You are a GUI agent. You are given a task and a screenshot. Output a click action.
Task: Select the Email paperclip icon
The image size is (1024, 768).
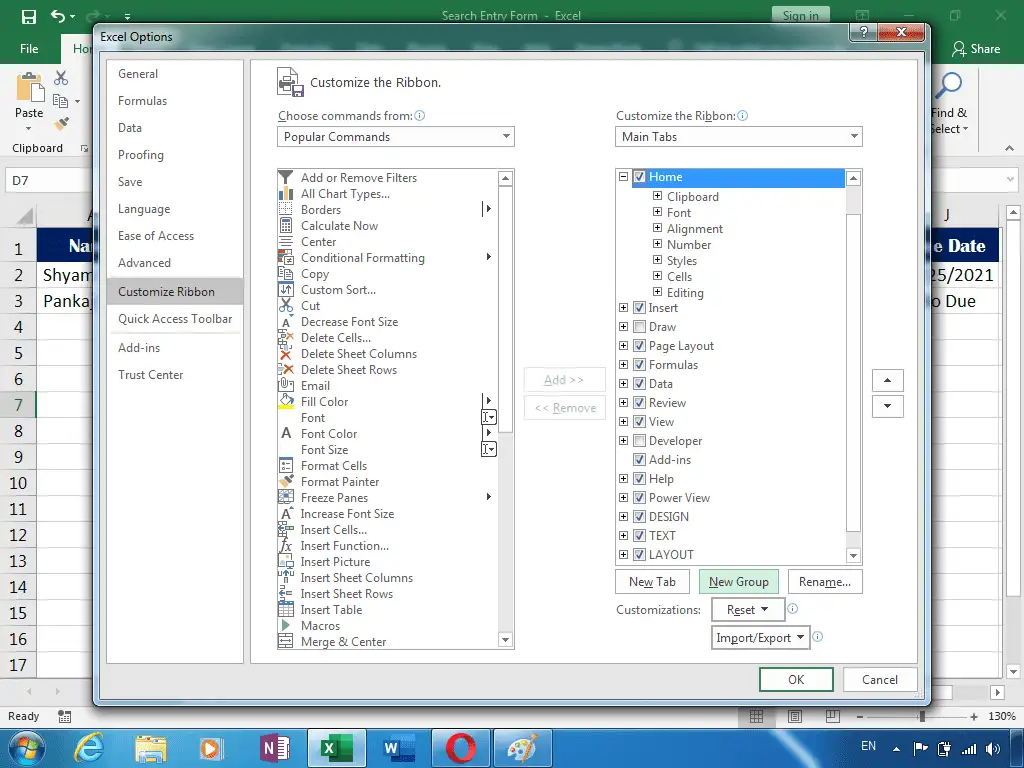(x=285, y=385)
